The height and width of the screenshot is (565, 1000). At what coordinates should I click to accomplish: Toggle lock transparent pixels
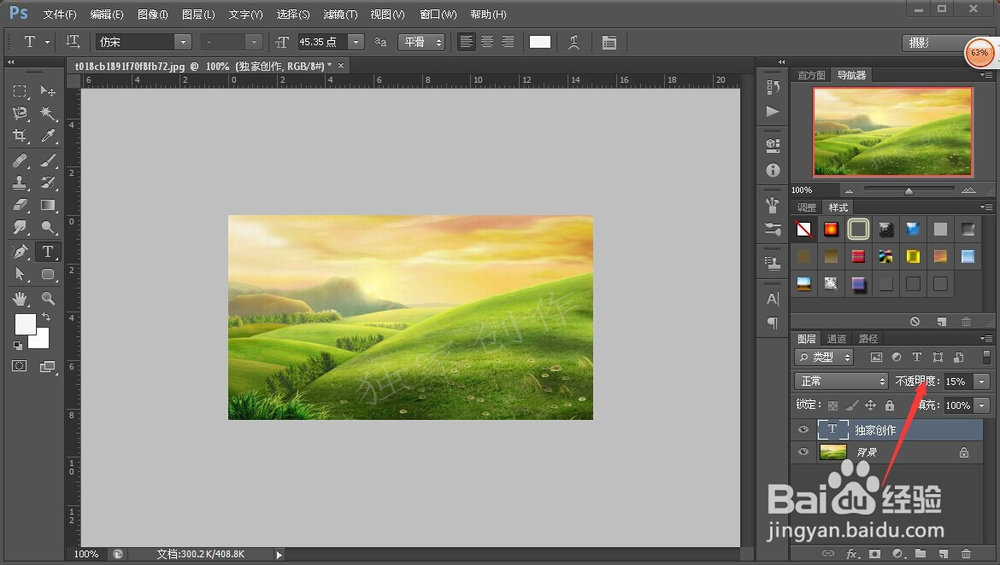pyautogui.click(x=833, y=405)
